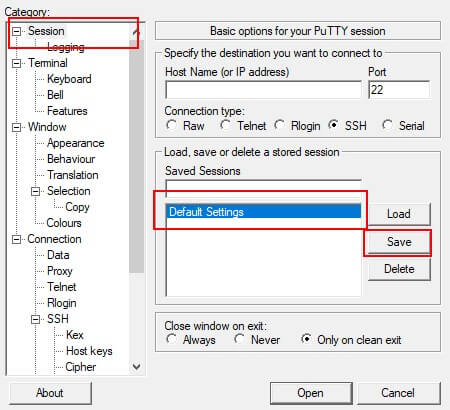The height and width of the screenshot is (410, 450).
Task: Open the About dialog
Action: [x=50, y=393]
